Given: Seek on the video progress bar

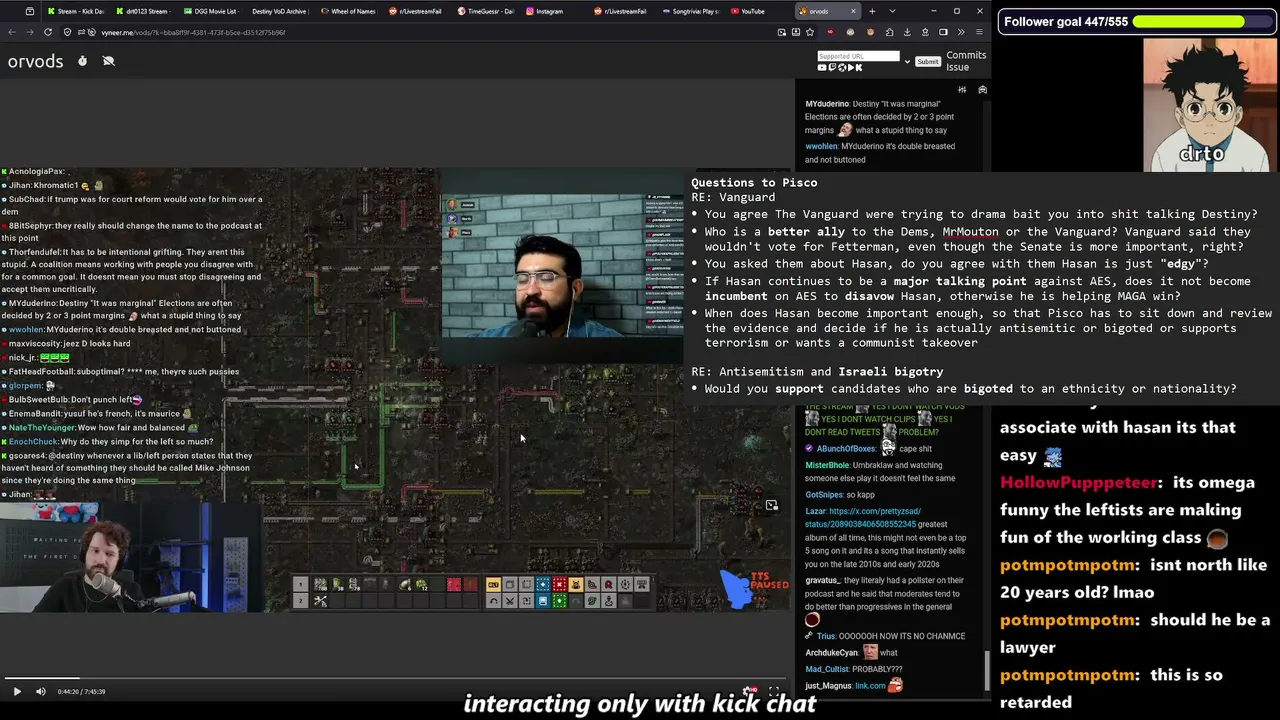Looking at the screenshot, I should (x=395, y=678).
